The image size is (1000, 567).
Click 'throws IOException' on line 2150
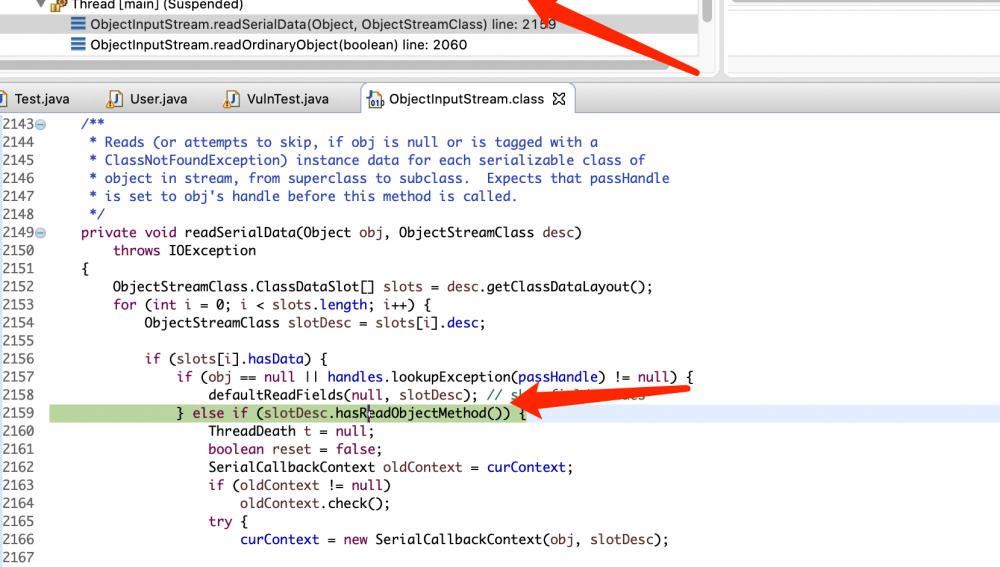point(184,251)
